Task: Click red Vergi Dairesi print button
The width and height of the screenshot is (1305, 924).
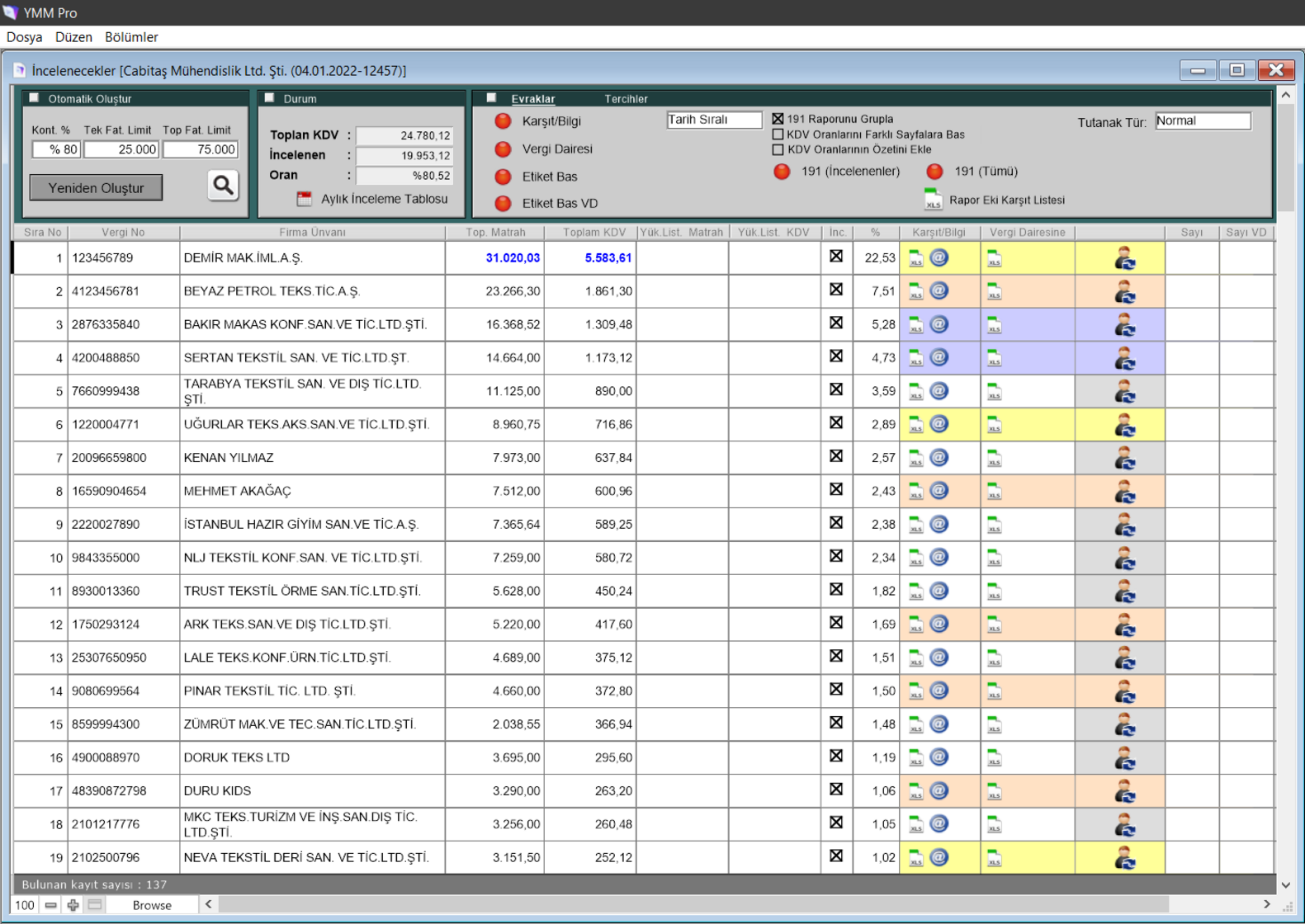Action: tap(503, 149)
